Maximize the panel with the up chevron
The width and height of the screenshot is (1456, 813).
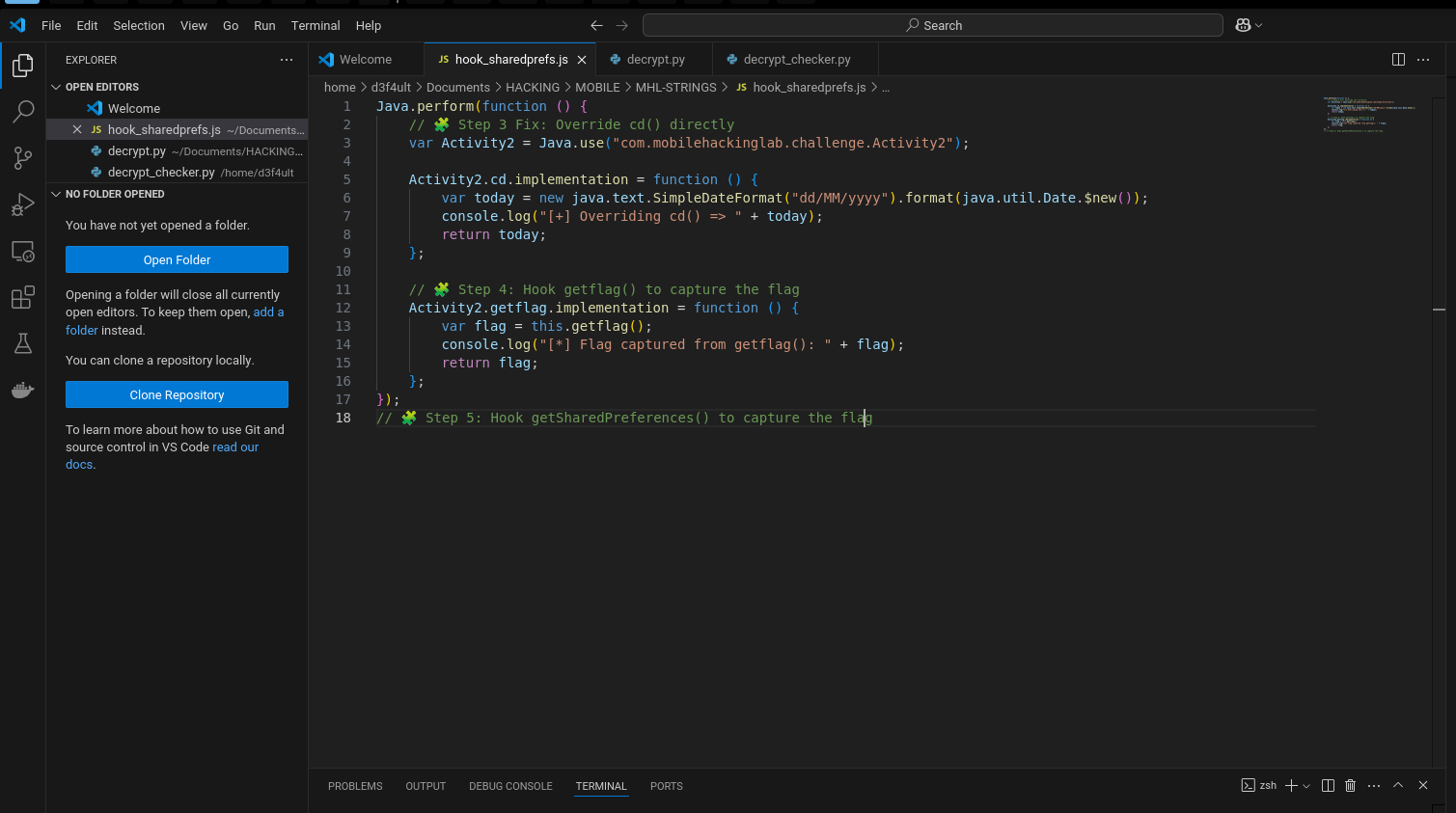[x=1398, y=786]
